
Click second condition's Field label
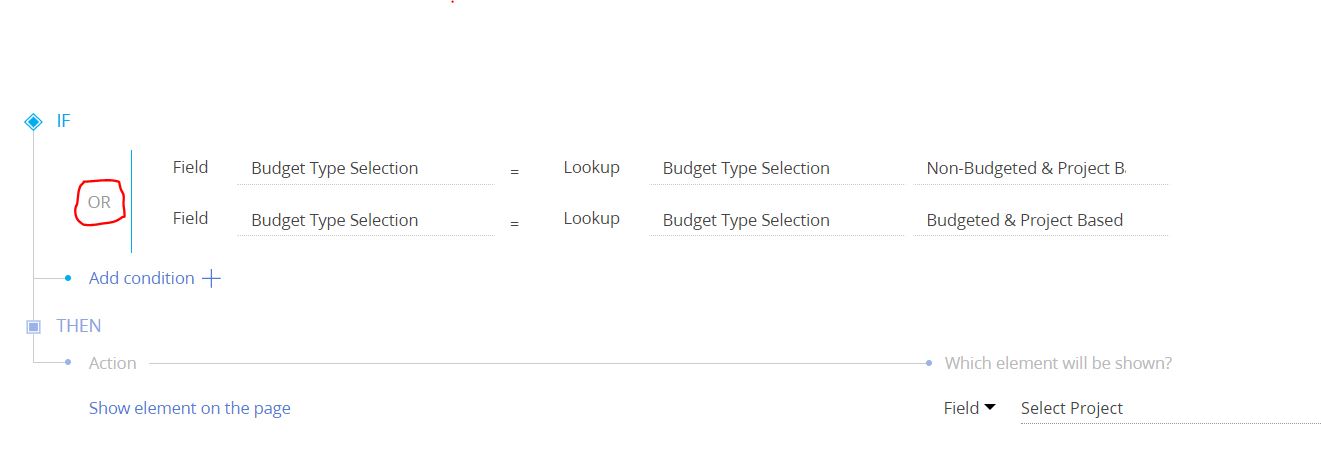click(190, 218)
